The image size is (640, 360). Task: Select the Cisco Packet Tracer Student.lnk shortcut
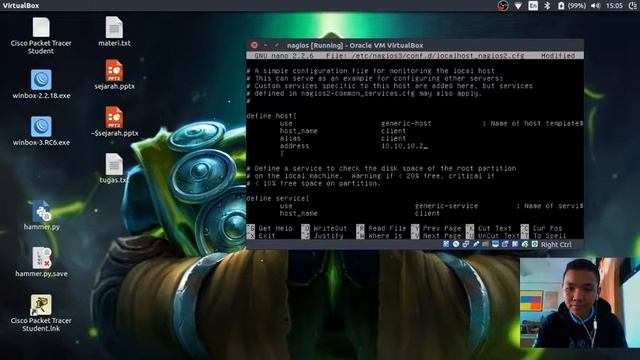41,313
